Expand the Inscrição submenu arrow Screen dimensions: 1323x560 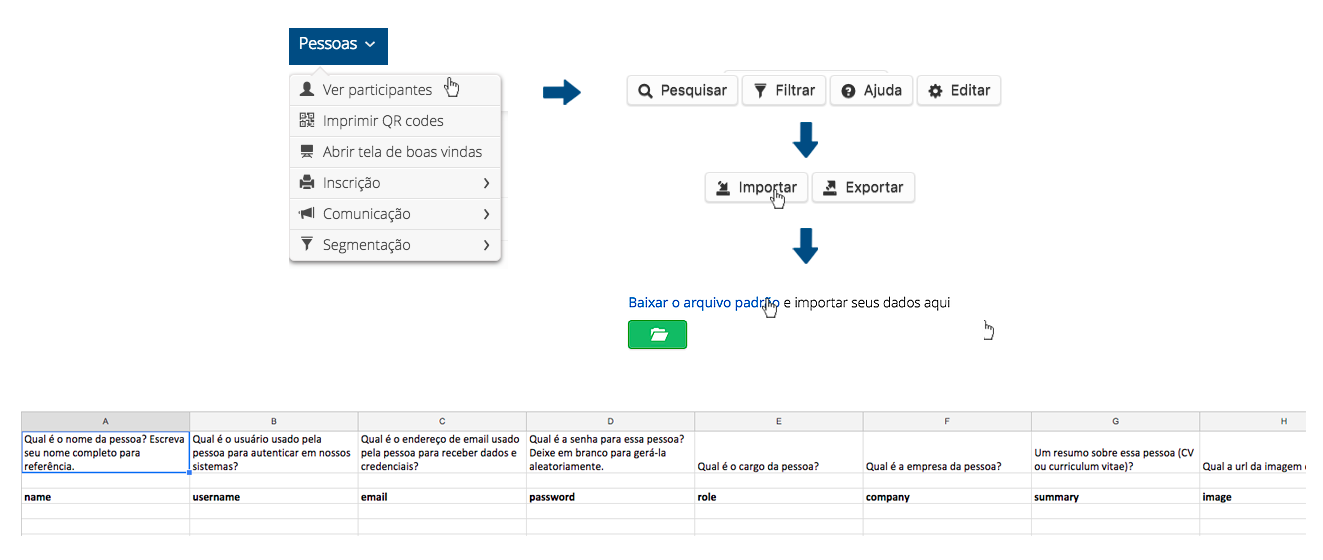[x=486, y=183]
